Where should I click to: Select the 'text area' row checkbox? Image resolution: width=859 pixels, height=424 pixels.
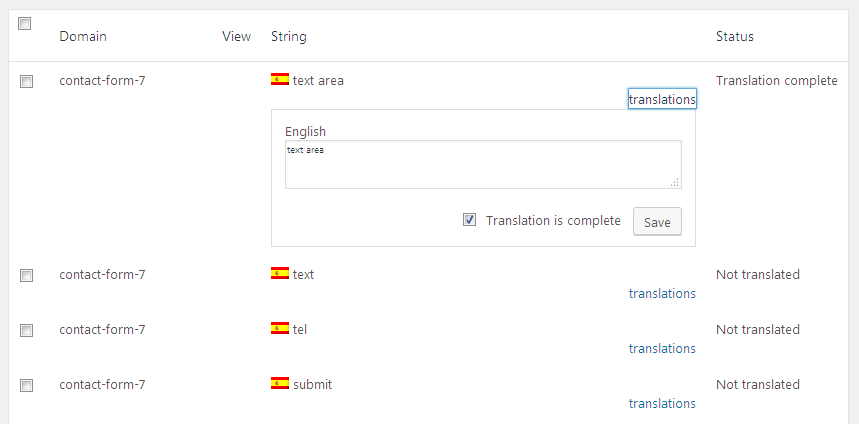[x=26, y=82]
